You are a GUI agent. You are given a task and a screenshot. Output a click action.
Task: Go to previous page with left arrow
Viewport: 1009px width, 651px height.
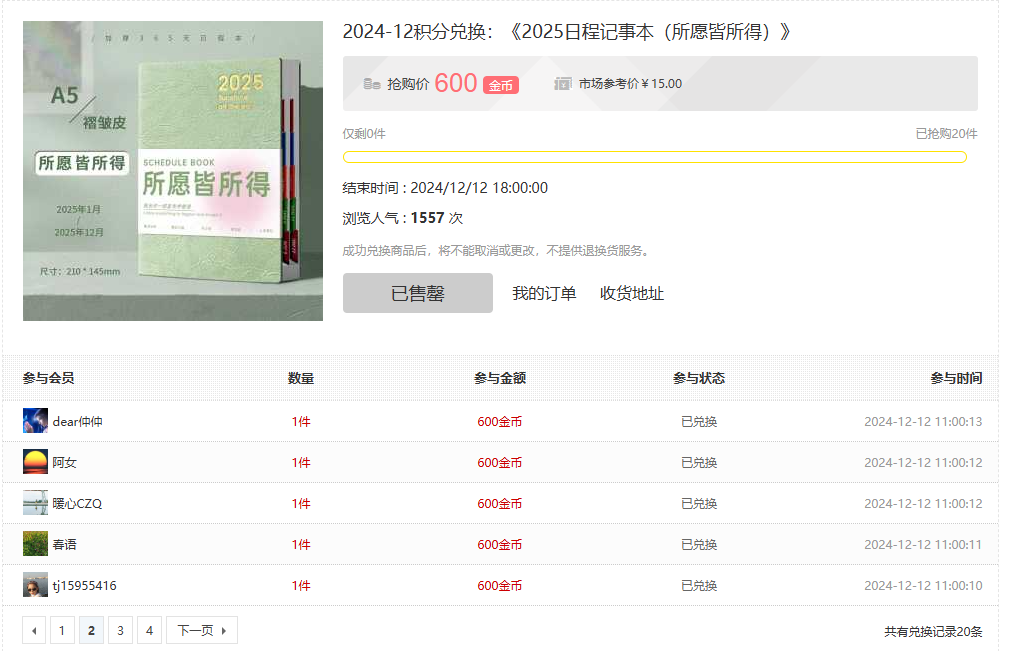(35, 630)
